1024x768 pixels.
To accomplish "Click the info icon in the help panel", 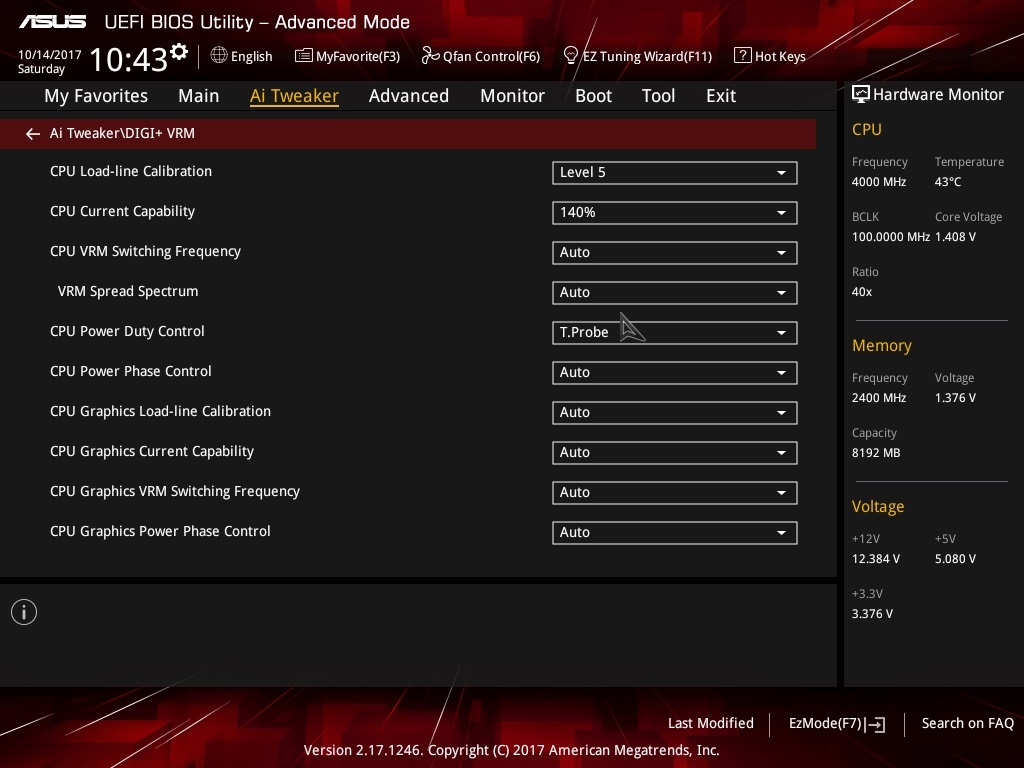I will pyautogui.click(x=24, y=612).
